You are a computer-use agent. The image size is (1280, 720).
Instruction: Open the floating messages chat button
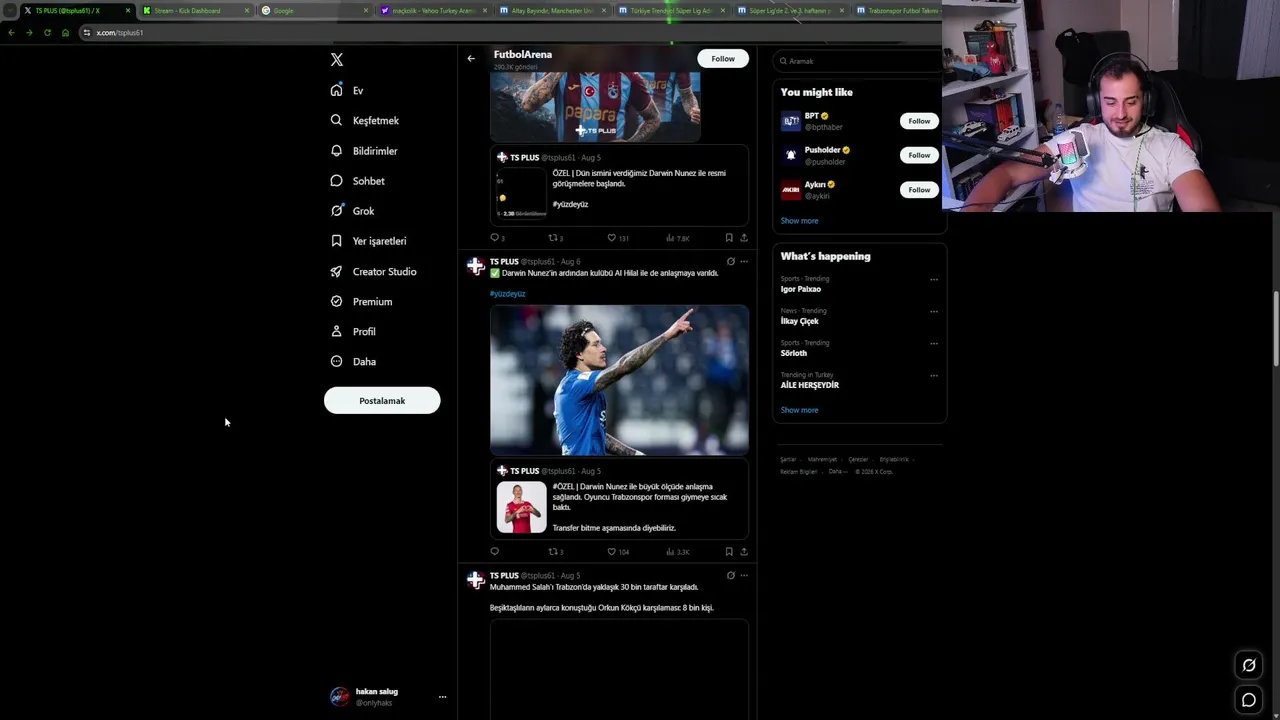click(1249, 700)
